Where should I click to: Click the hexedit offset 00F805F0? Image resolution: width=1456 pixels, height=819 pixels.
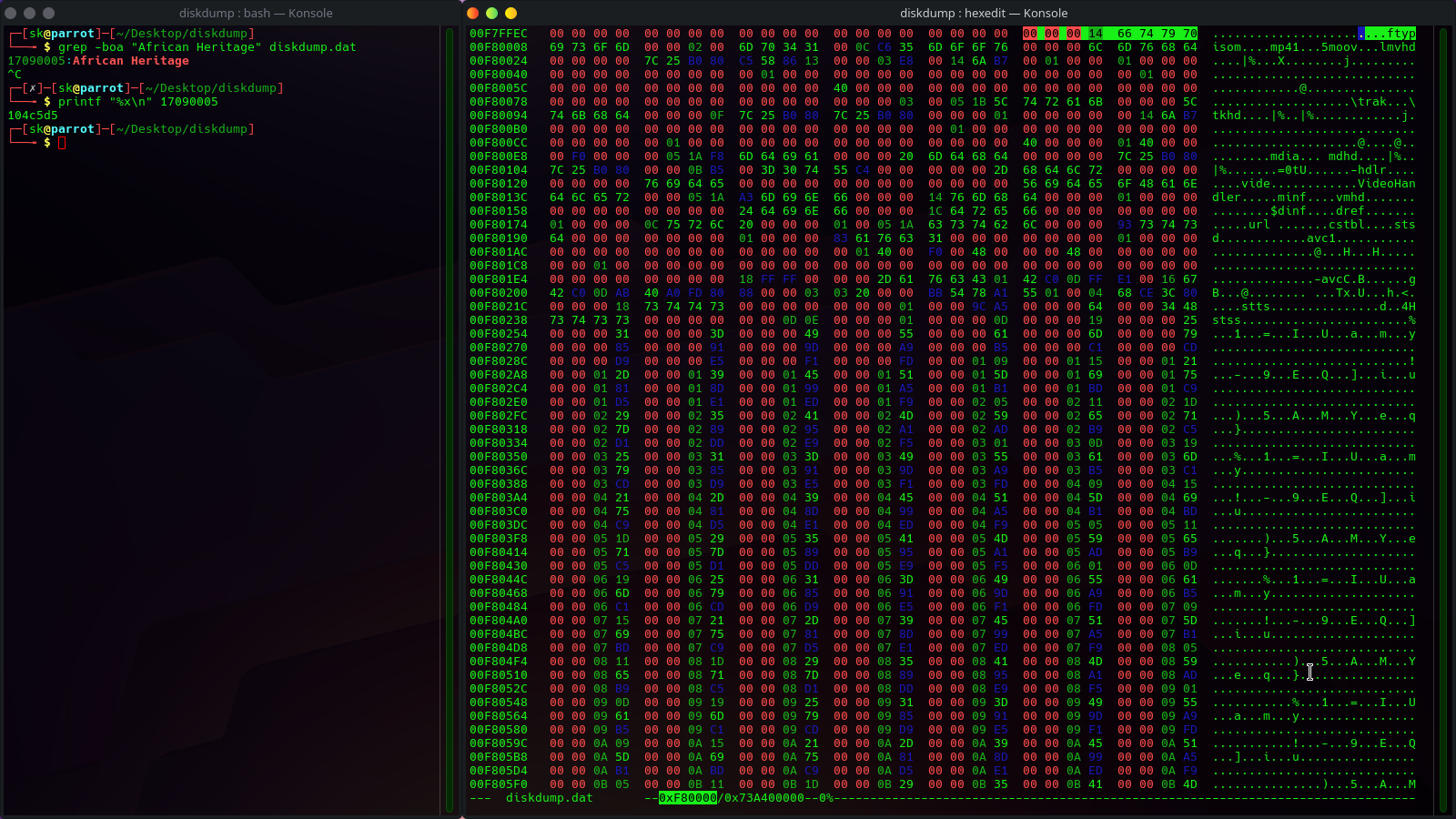point(499,784)
